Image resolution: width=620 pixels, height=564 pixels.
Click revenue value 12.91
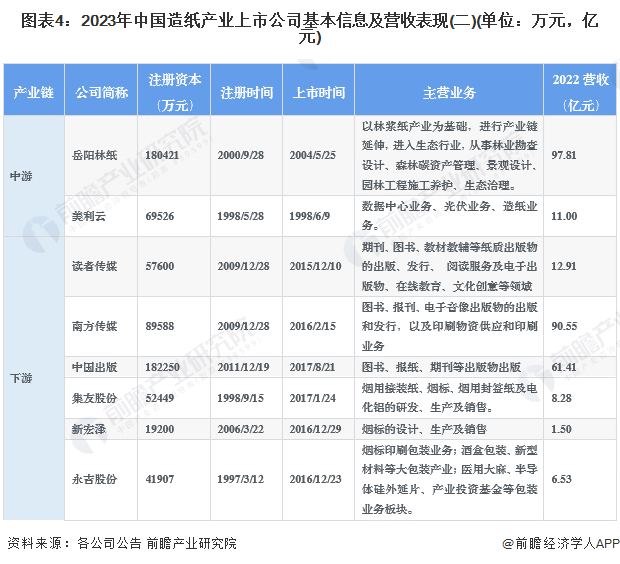pyautogui.click(x=564, y=266)
